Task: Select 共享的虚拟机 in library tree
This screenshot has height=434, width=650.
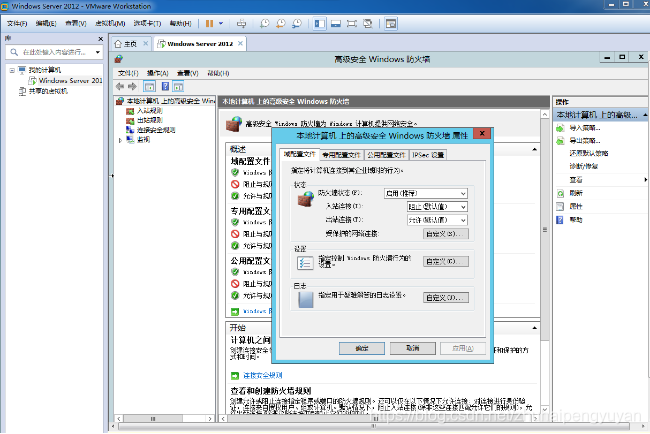Action: click(x=43, y=91)
